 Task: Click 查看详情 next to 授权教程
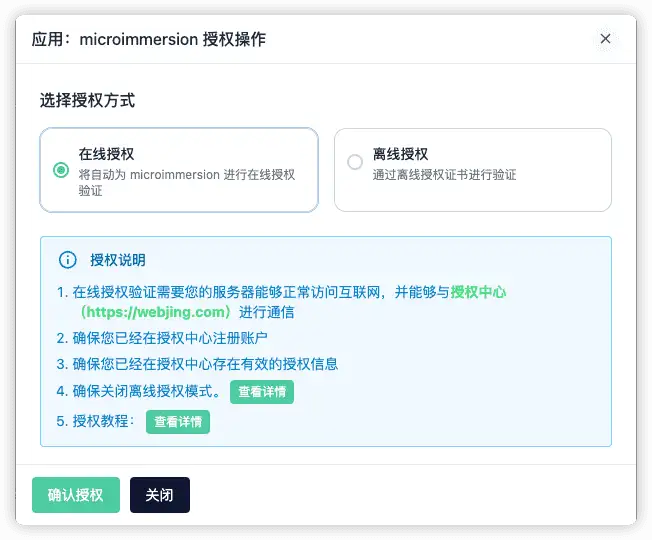[178, 422]
